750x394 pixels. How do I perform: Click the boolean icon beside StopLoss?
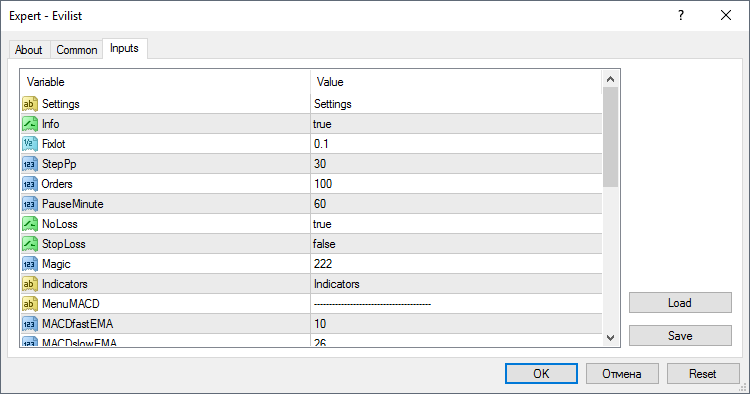30,244
